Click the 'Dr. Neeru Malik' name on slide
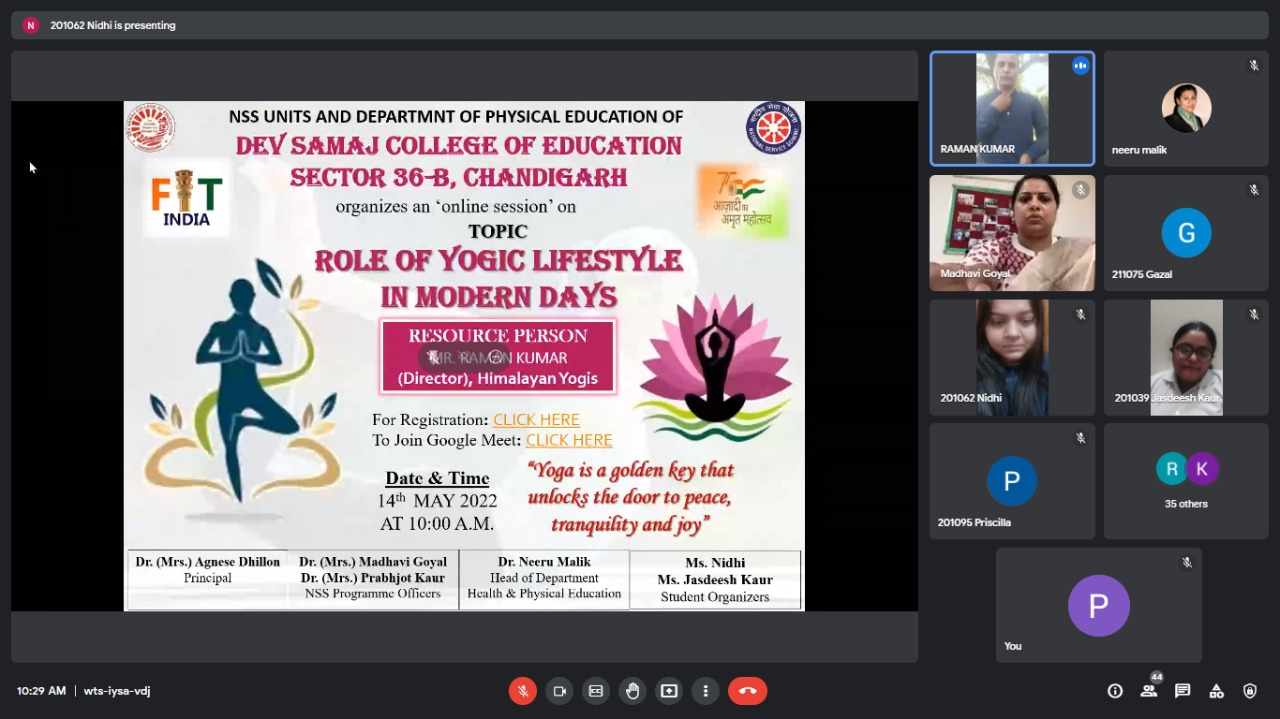This screenshot has width=1280, height=719. coord(544,562)
